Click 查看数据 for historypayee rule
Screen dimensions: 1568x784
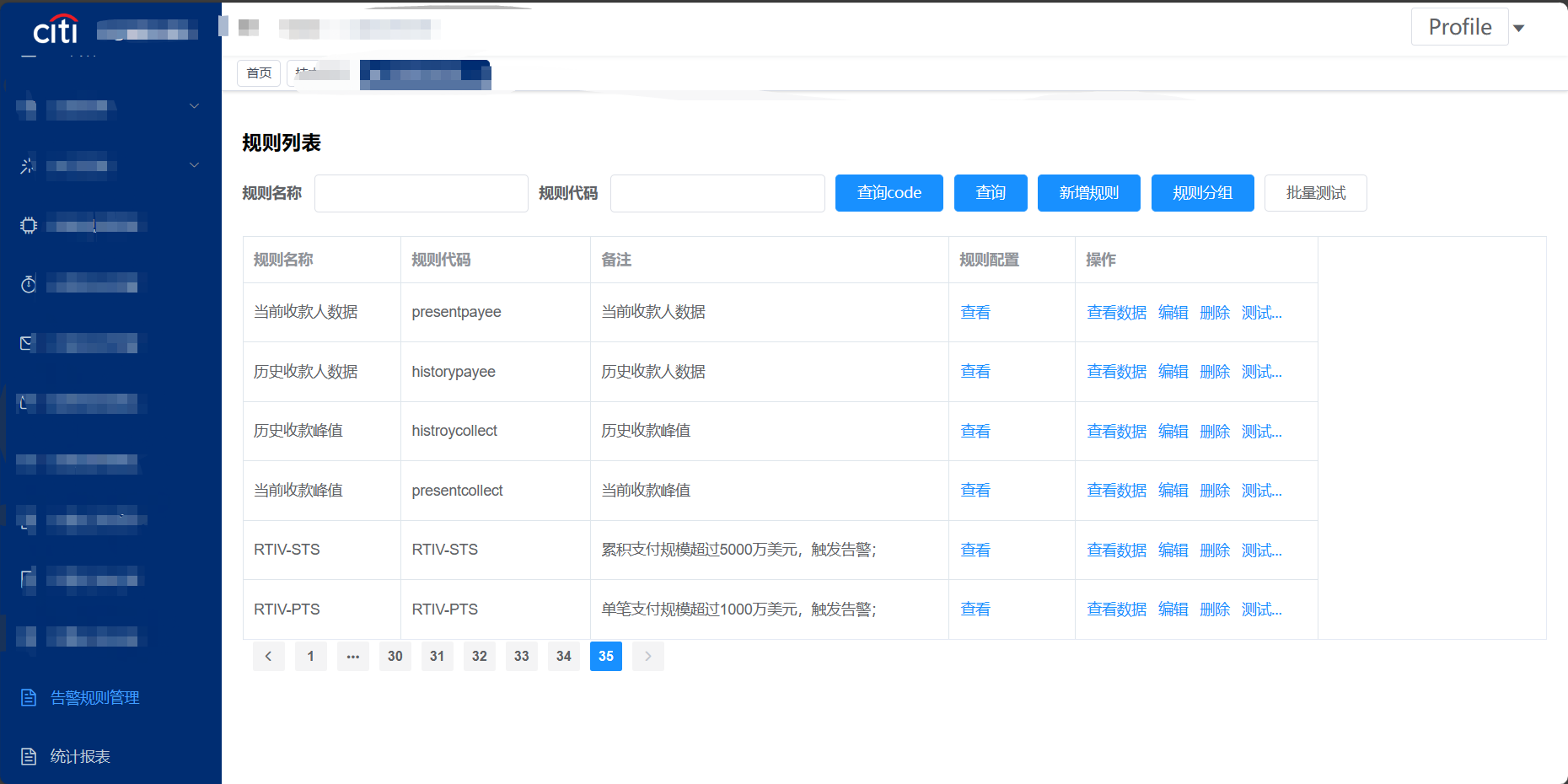pos(1117,372)
